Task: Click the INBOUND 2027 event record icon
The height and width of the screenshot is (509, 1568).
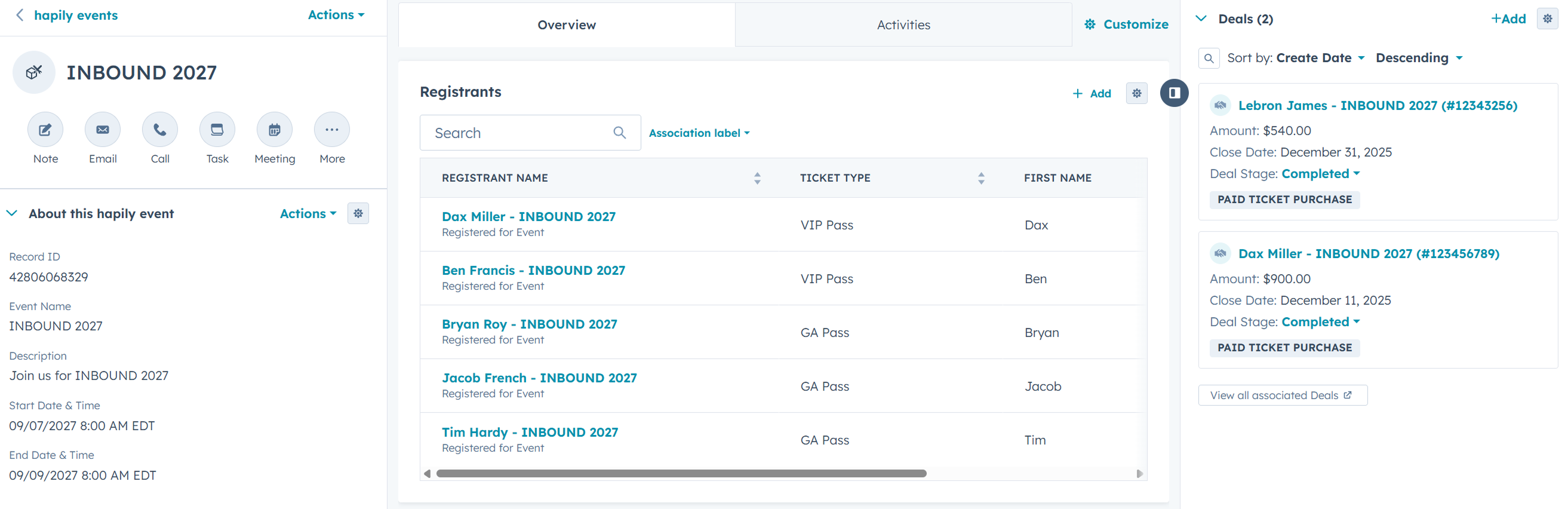Action: click(x=34, y=72)
